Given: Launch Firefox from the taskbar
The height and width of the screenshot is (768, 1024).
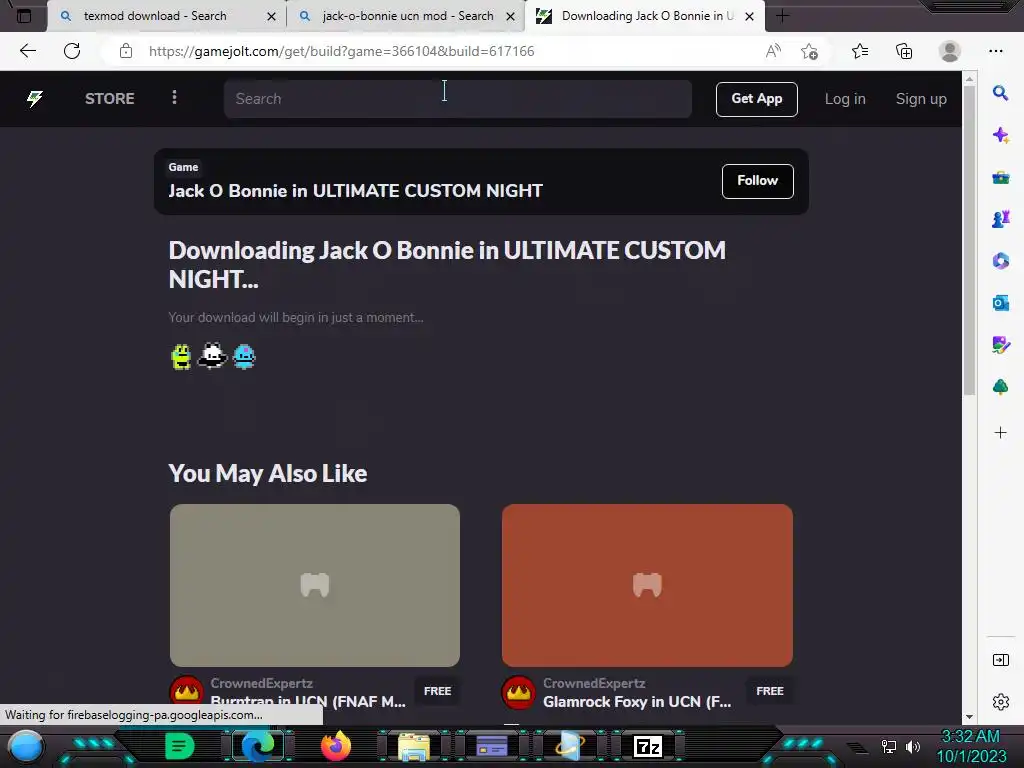Looking at the screenshot, I should tap(336, 746).
